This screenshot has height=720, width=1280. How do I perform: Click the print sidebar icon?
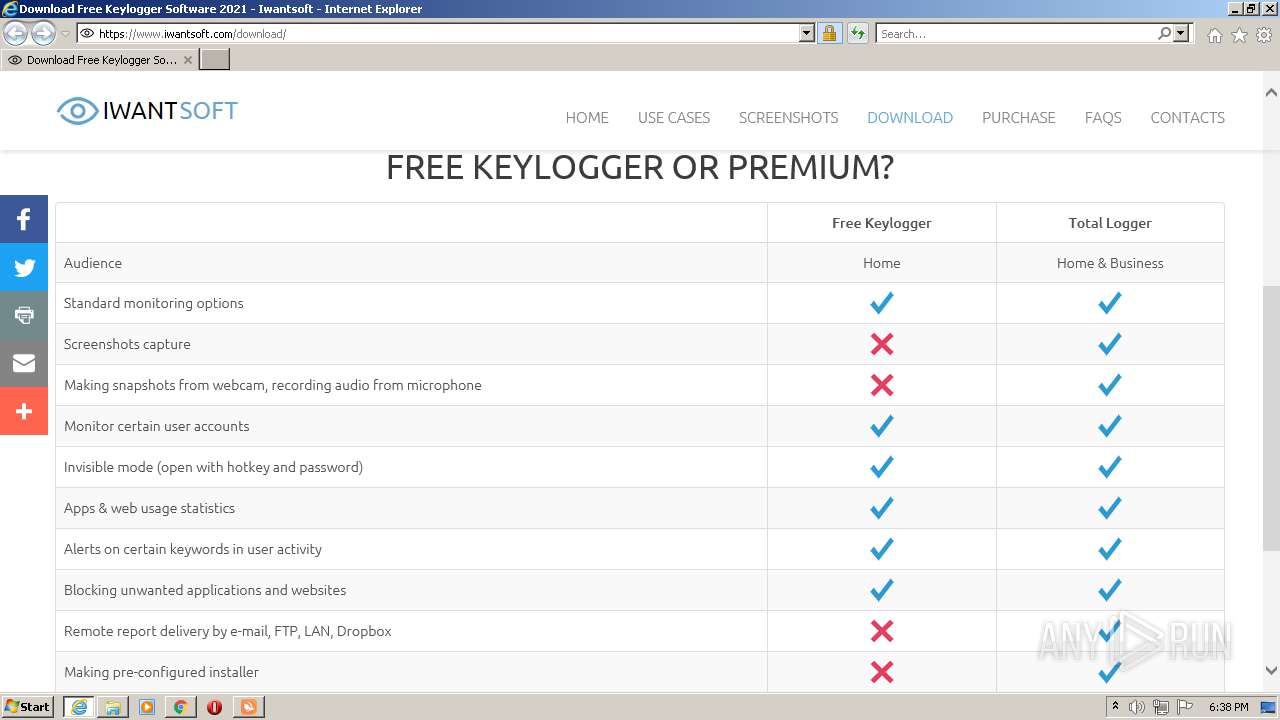tap(24, 315)
